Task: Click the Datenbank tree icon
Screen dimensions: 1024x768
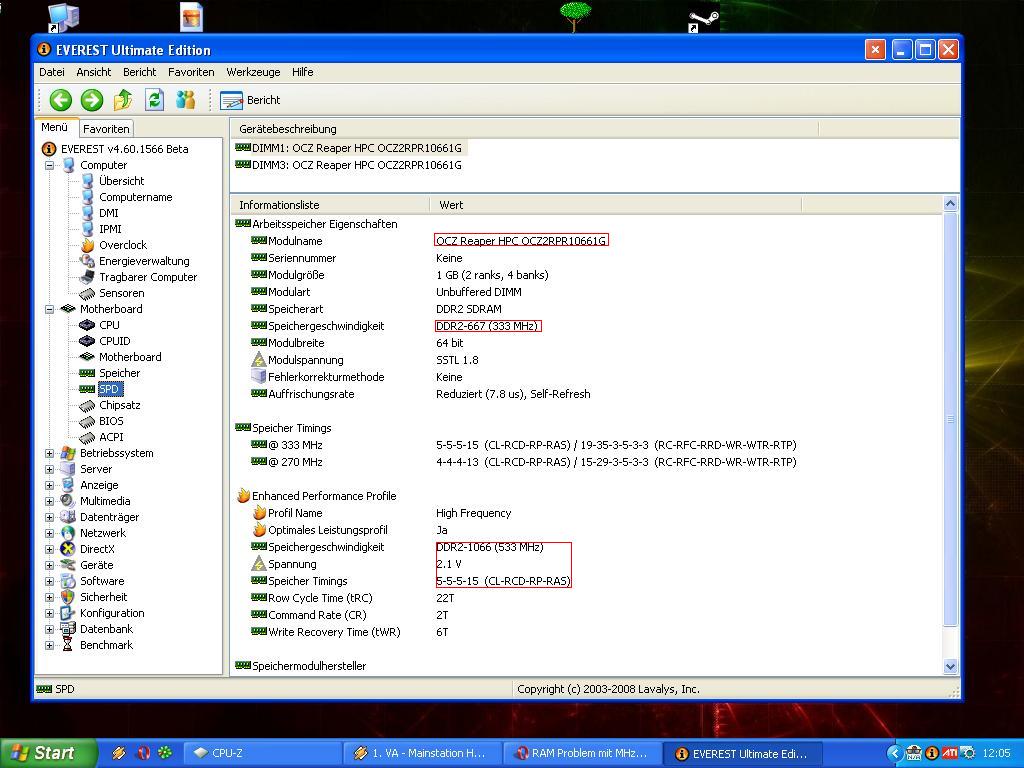Action: pyautogui.click(x=68, y=629)
